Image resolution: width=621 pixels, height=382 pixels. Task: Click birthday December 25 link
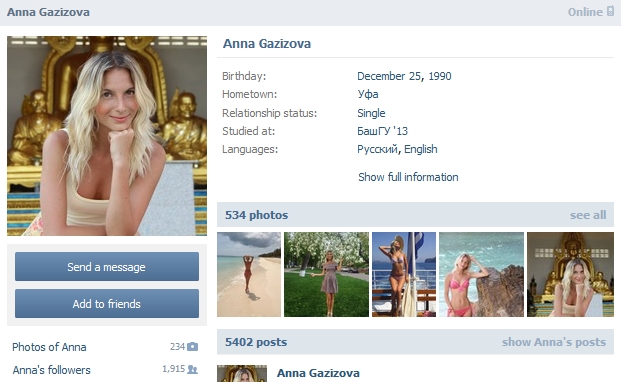click(x=389, y=76)
